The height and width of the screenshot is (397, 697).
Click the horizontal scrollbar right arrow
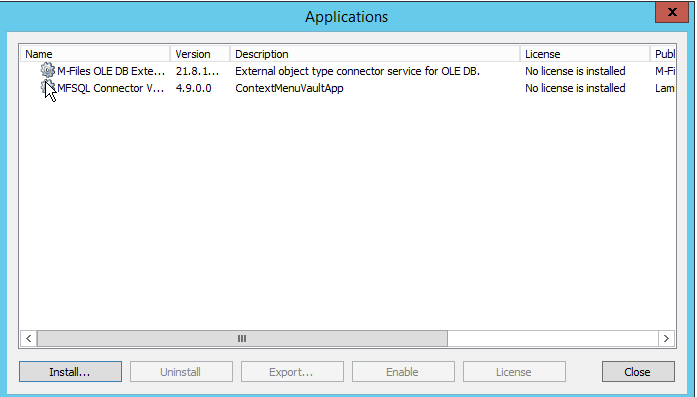666,338
